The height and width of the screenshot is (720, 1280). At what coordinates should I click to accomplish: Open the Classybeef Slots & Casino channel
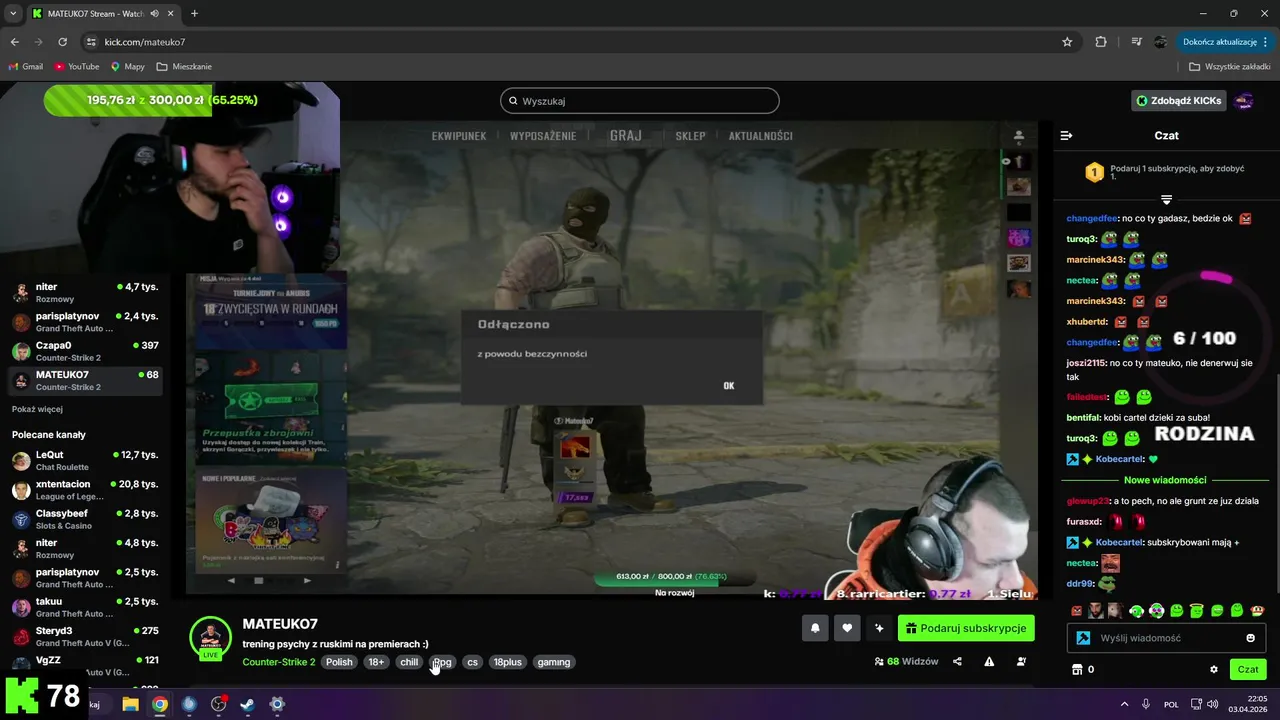[85, 519]
